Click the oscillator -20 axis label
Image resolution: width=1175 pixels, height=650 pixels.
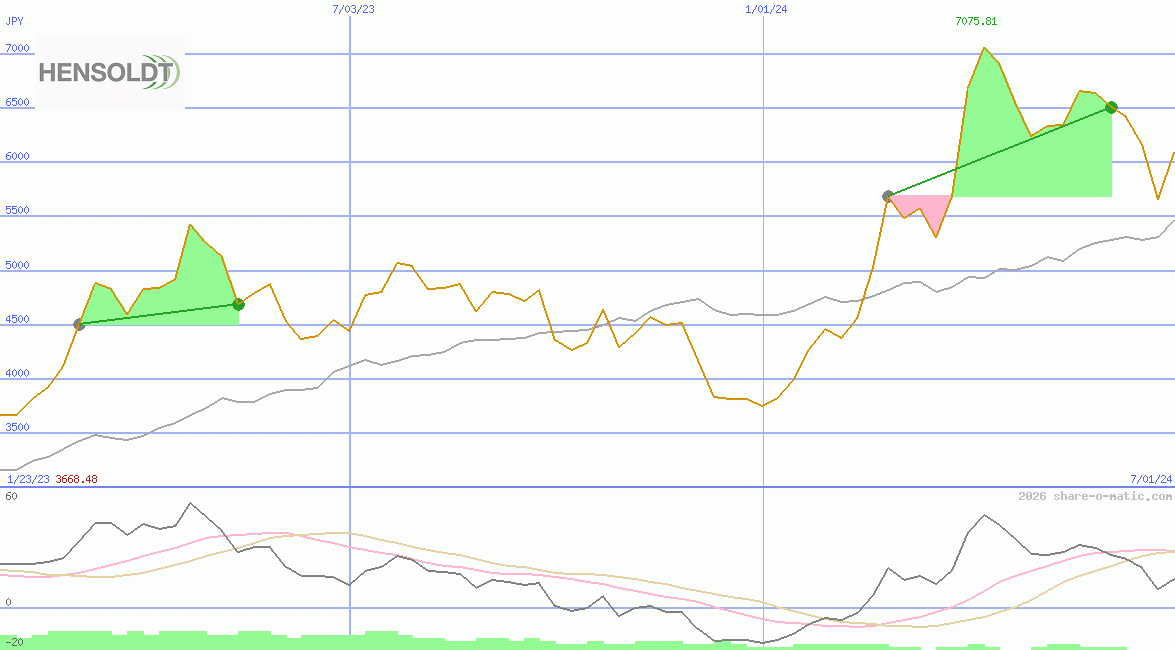click(14, 642)
